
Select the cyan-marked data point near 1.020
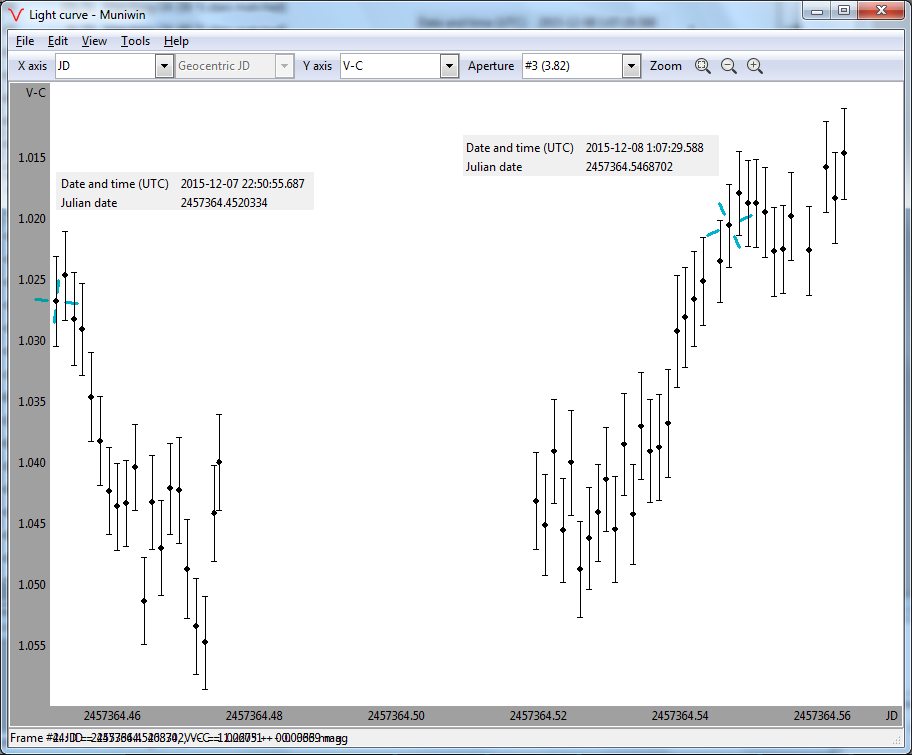pyautogui.click(x=729, y=225)
